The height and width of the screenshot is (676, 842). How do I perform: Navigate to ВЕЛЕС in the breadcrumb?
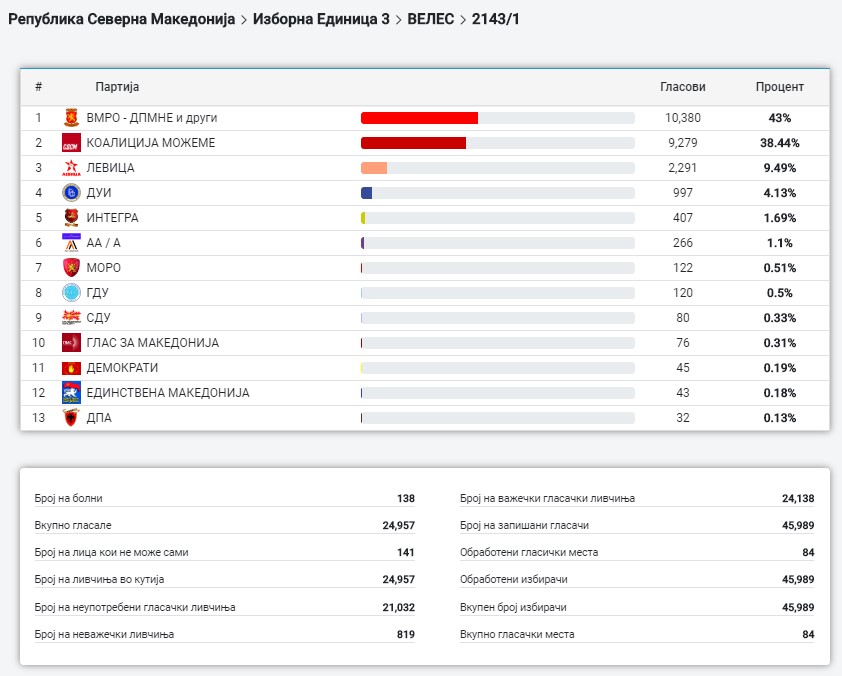(430, 19)
